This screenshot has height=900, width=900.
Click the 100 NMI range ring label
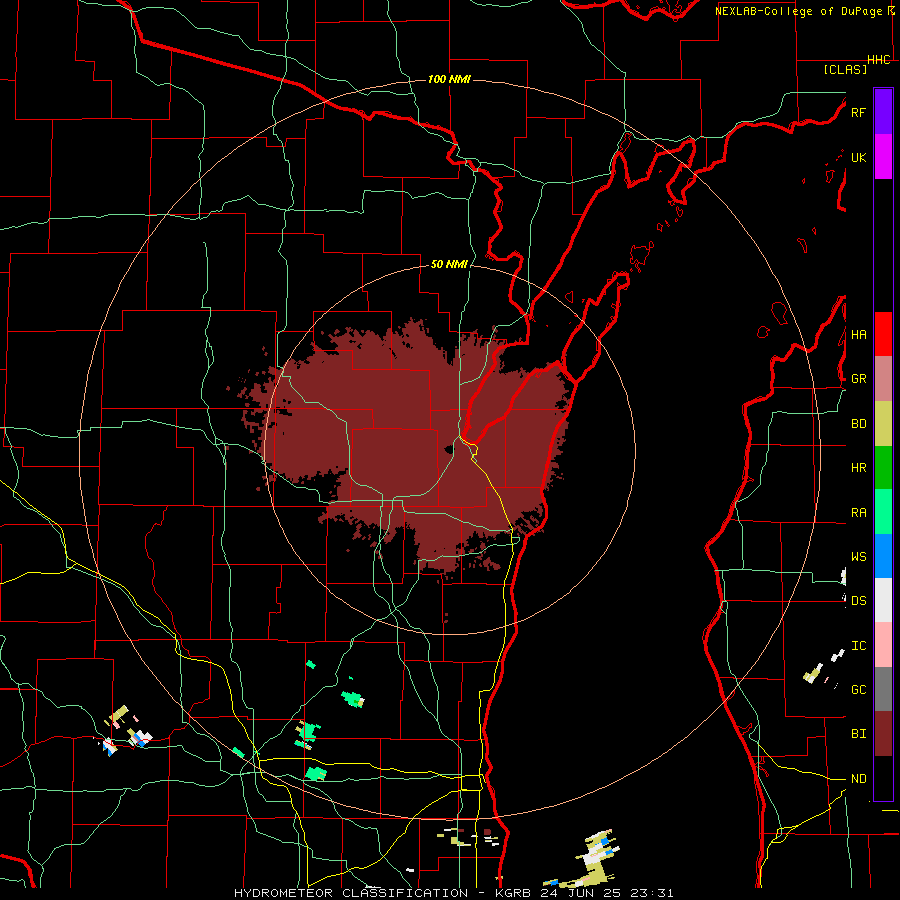pyautogui.click(x=449, y=79)
